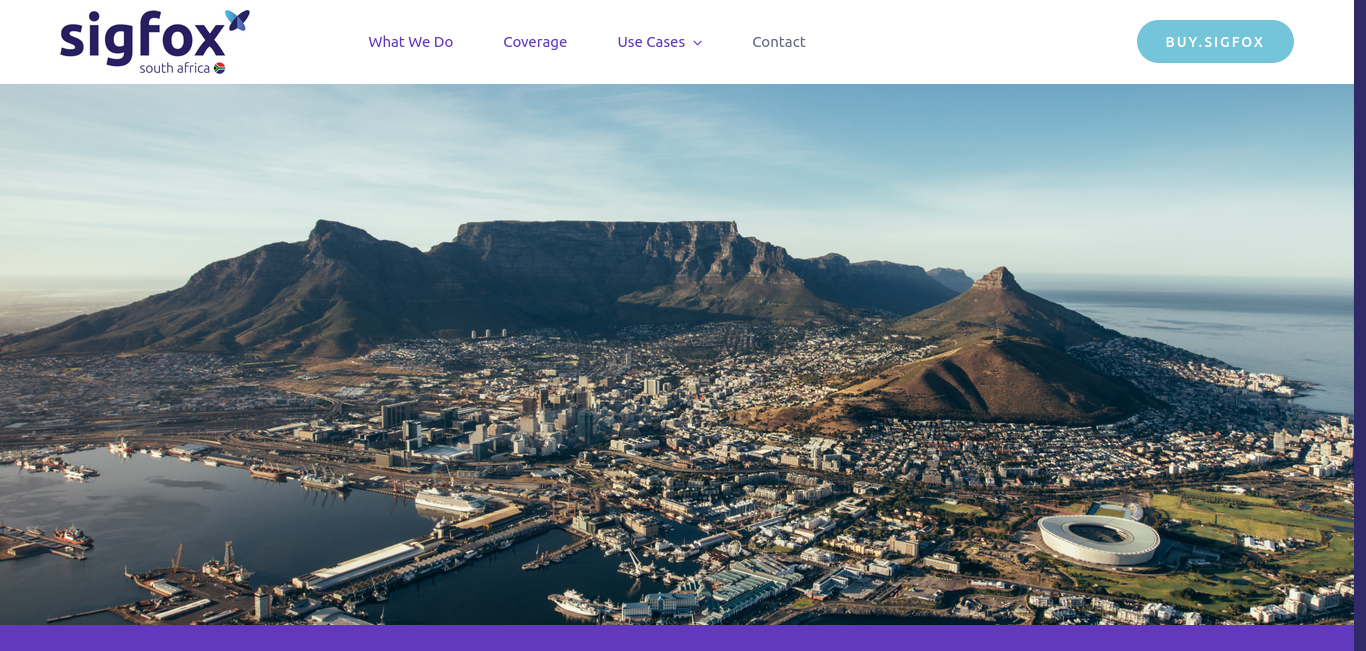Expand the Use Cases dropdown chevron
Screen dimensions: 1366x651
[697, 43]
